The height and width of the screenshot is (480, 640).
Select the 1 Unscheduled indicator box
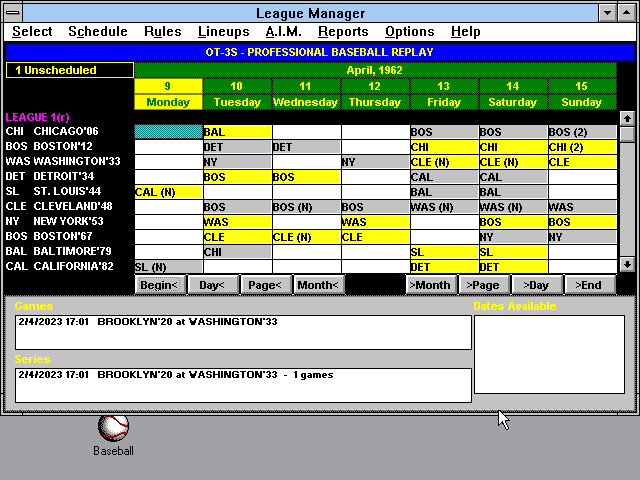click(69, 70)
